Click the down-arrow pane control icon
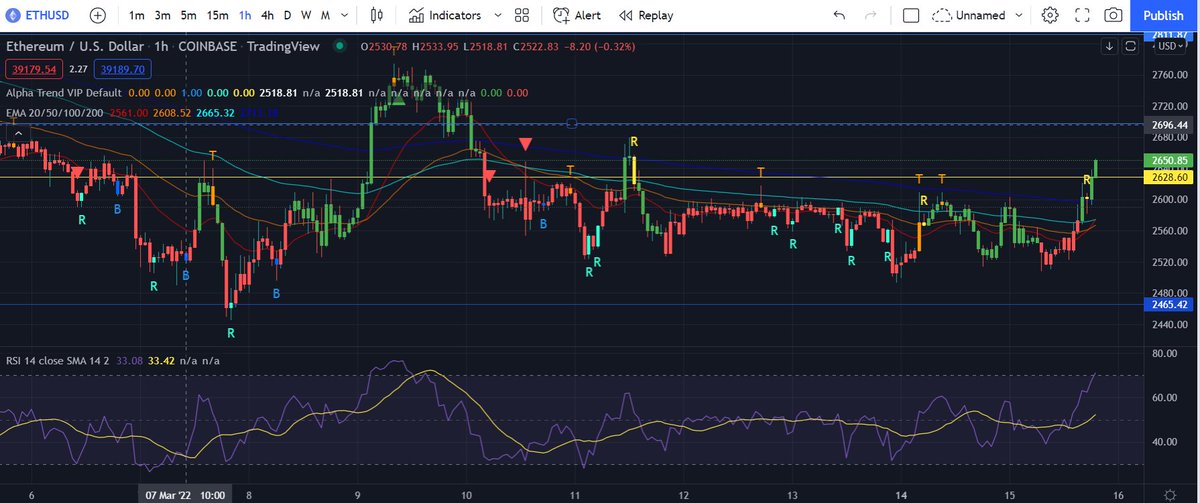Screen dimensions: 1200x503 pyautogui.click(x=1109, y=46)
